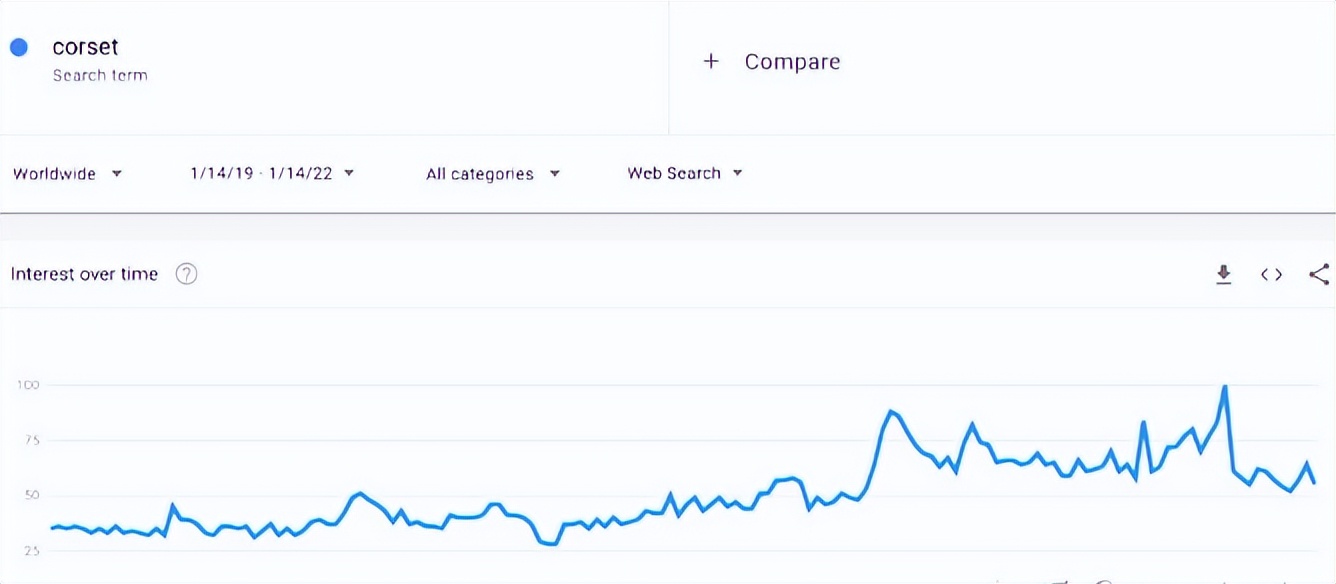Open the help icon beside Interest over time
This screenshot has width=1336, height=584.
(186, 274)
